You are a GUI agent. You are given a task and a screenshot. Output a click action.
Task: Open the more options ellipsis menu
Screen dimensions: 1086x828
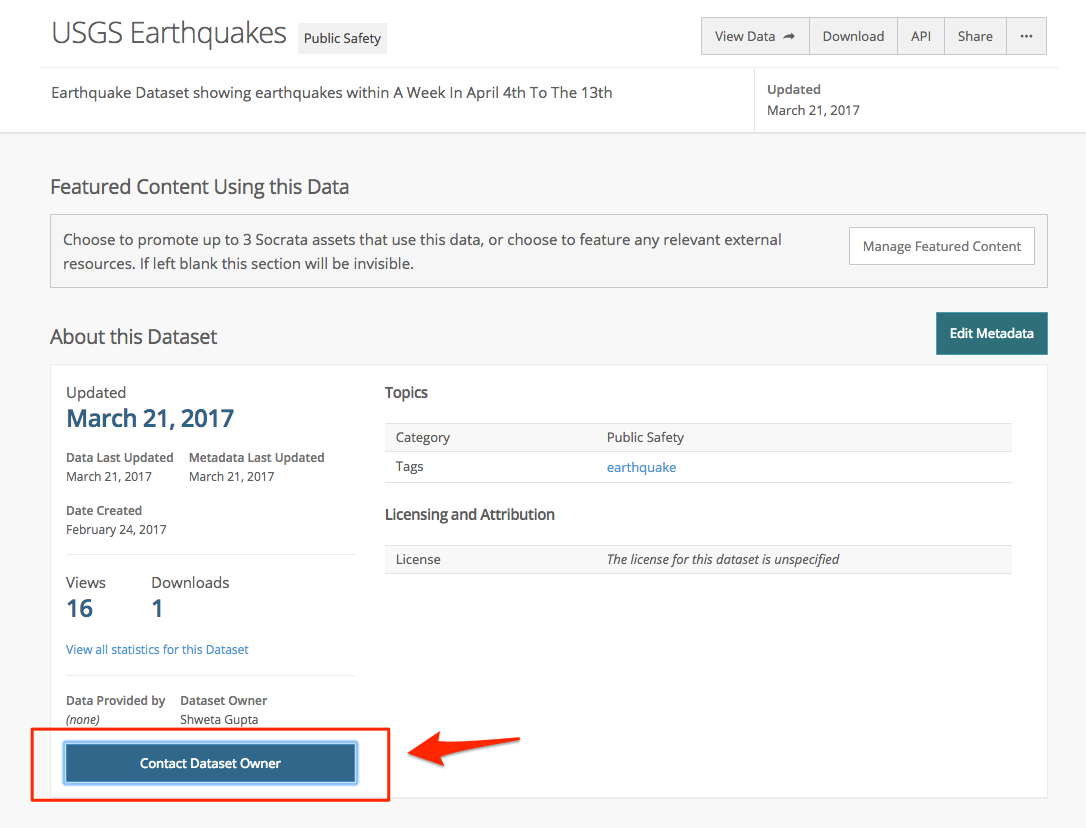tap(1026, 36)
